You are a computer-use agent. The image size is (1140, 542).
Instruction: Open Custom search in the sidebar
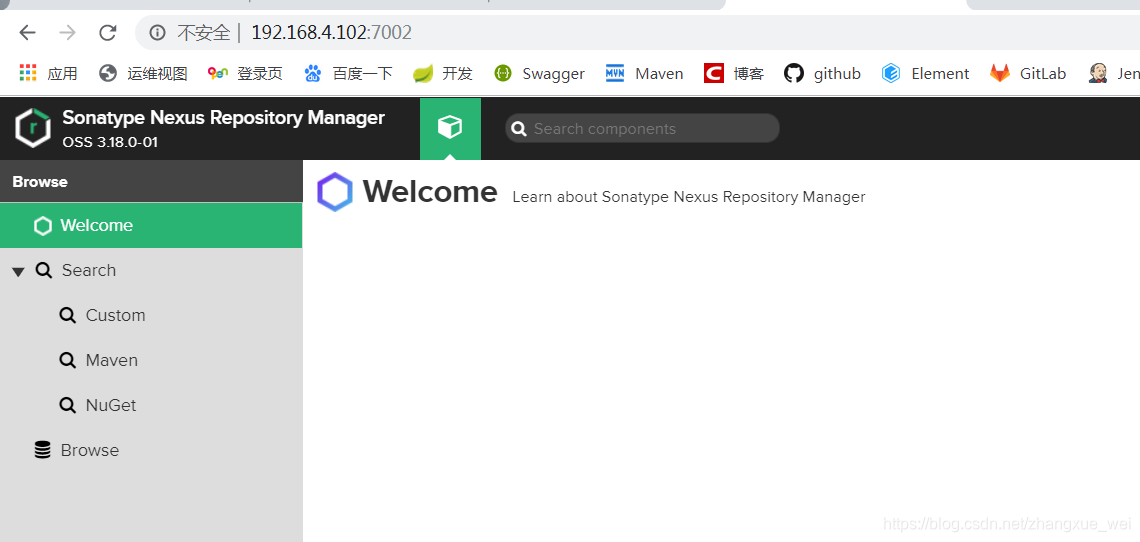coord(151,316)
